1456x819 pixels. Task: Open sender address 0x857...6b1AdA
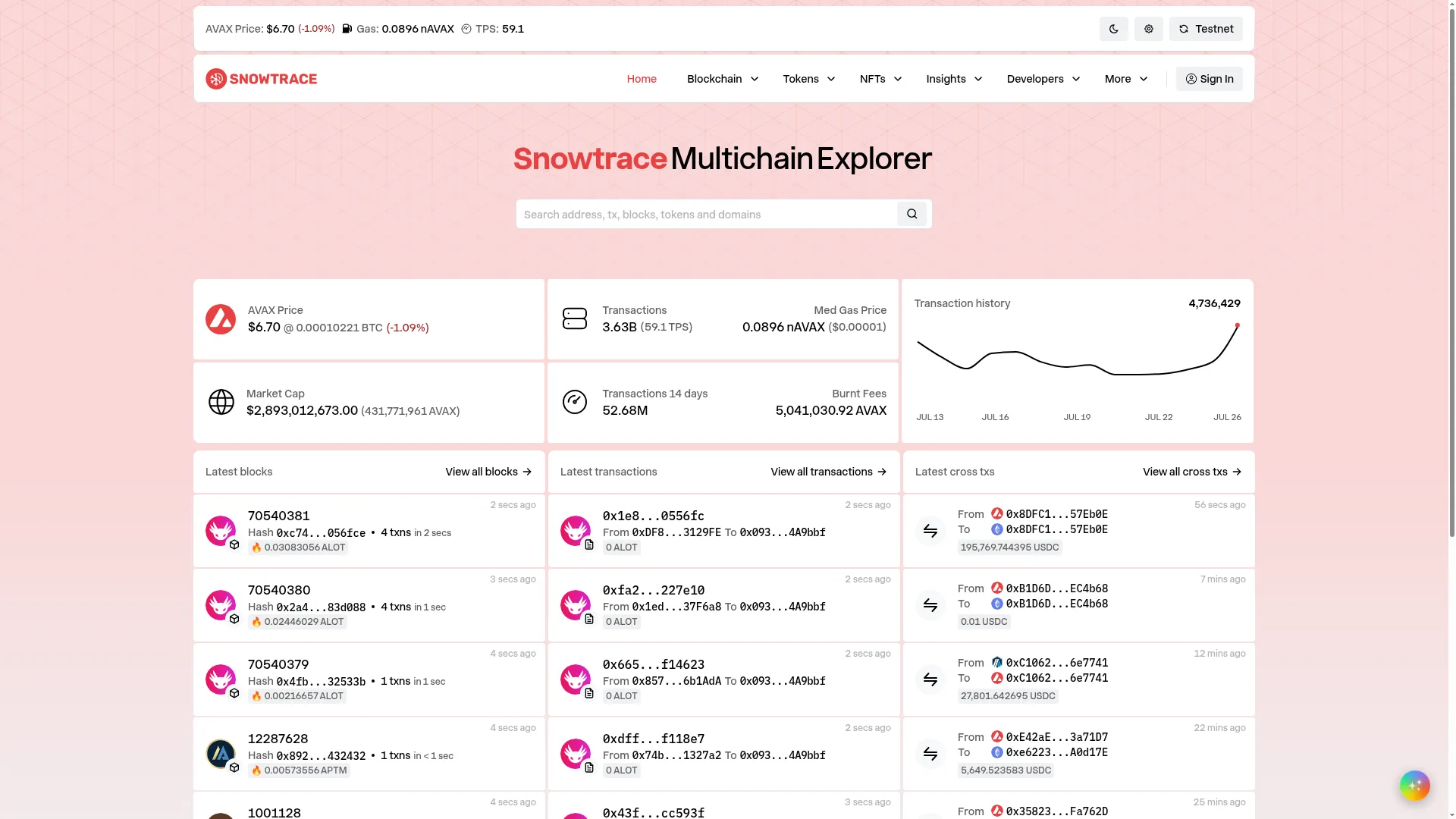coord(676,681)
